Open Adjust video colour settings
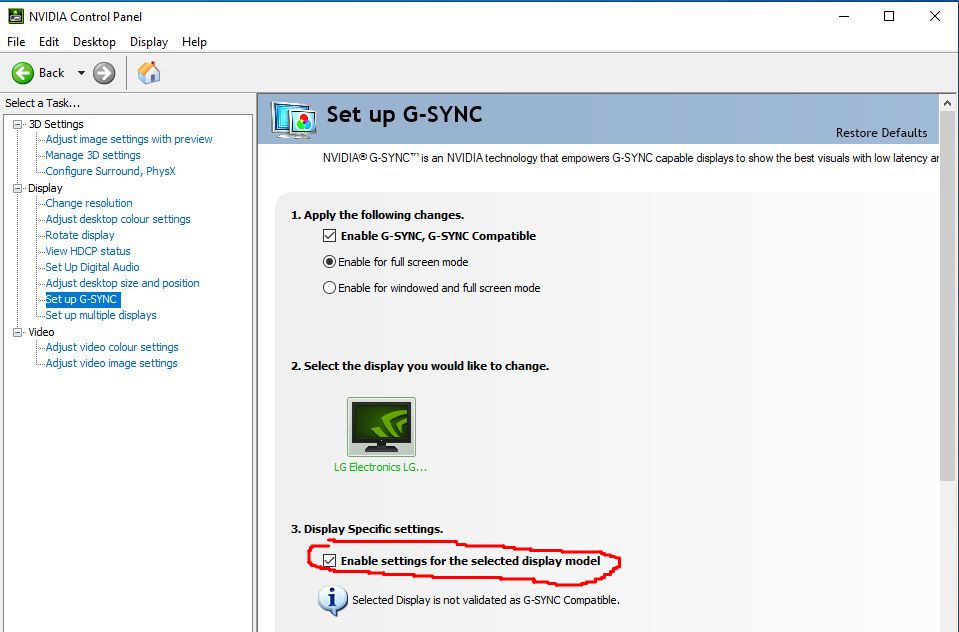The image size is (959, 632). (112, 347)
